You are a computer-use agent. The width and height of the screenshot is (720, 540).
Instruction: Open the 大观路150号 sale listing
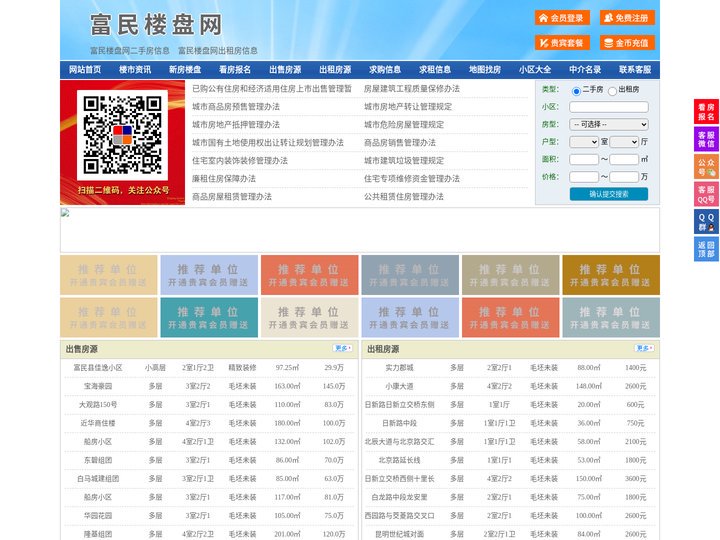pyautogui.click(x=98, y=405)
